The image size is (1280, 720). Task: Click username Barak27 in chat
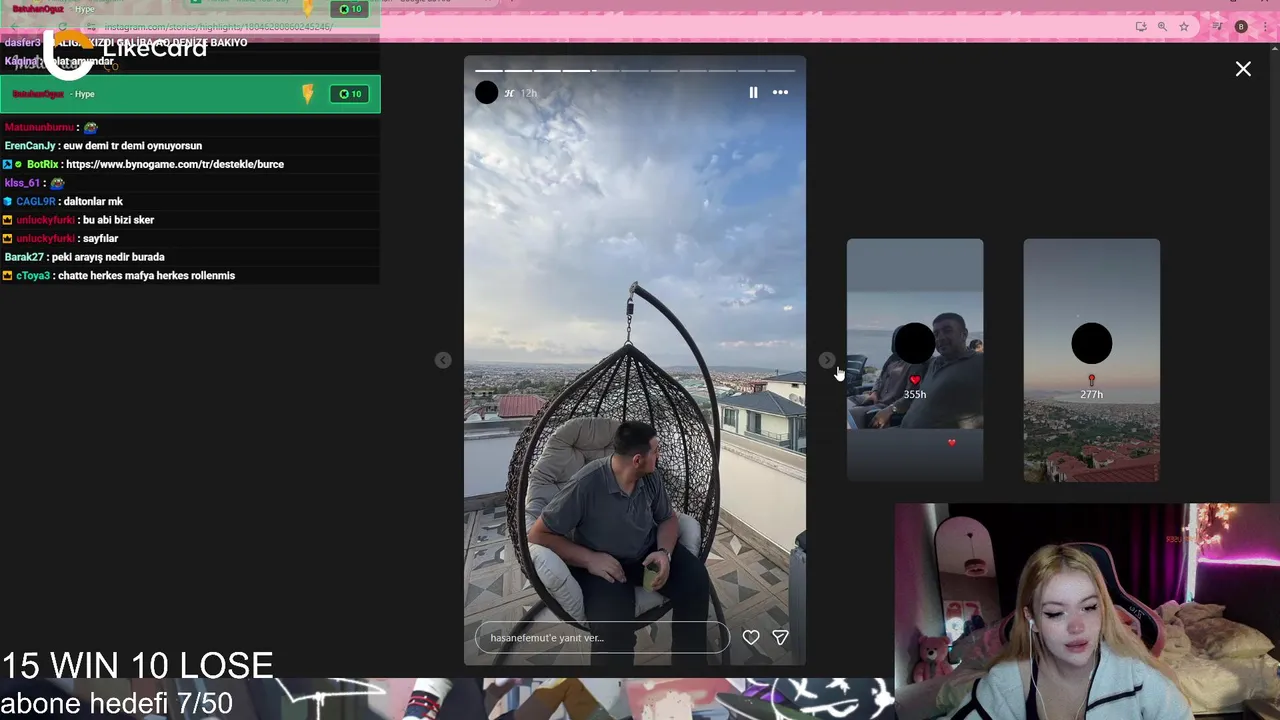click(24, 257)
